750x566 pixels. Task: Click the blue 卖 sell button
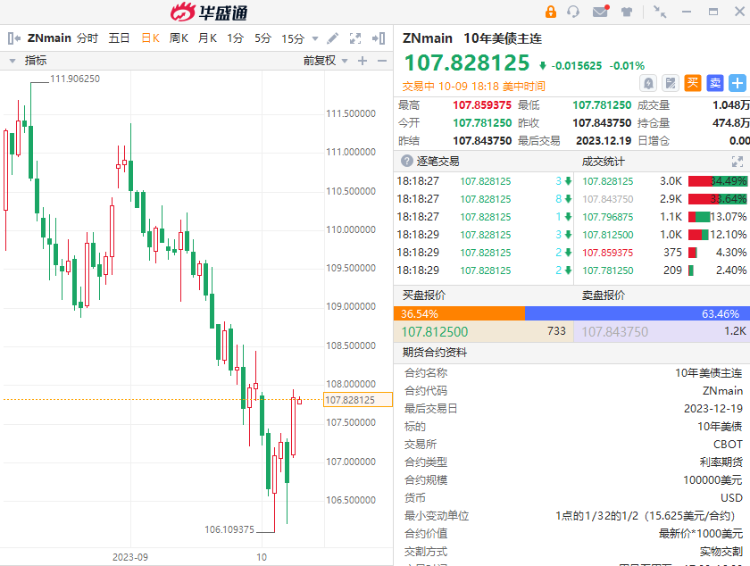pyautogui.click(x=715, y=82)
